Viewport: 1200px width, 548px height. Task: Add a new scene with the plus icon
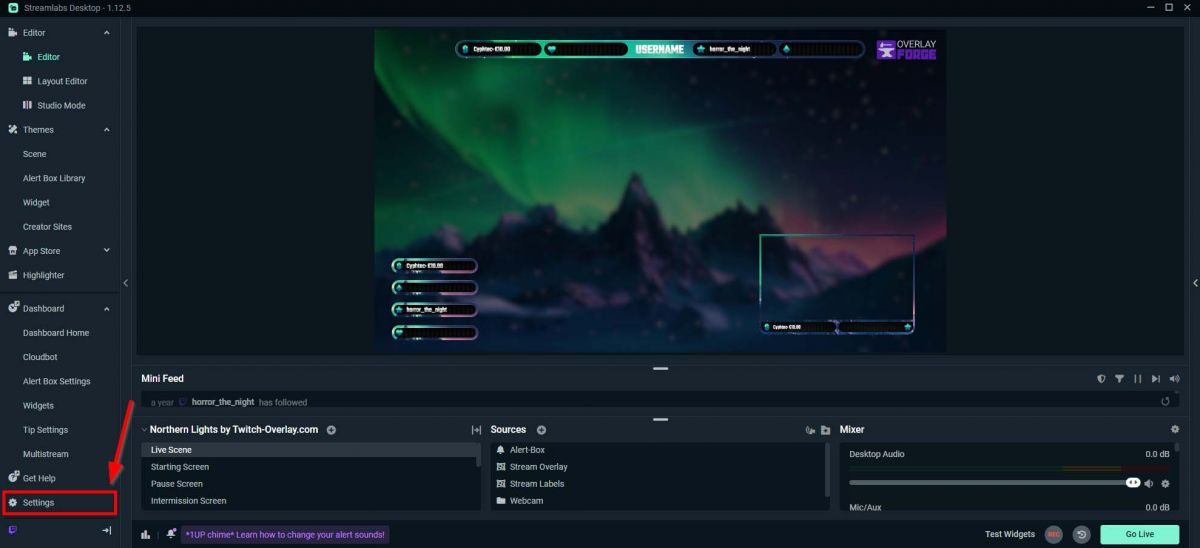[x=331, y=430]
